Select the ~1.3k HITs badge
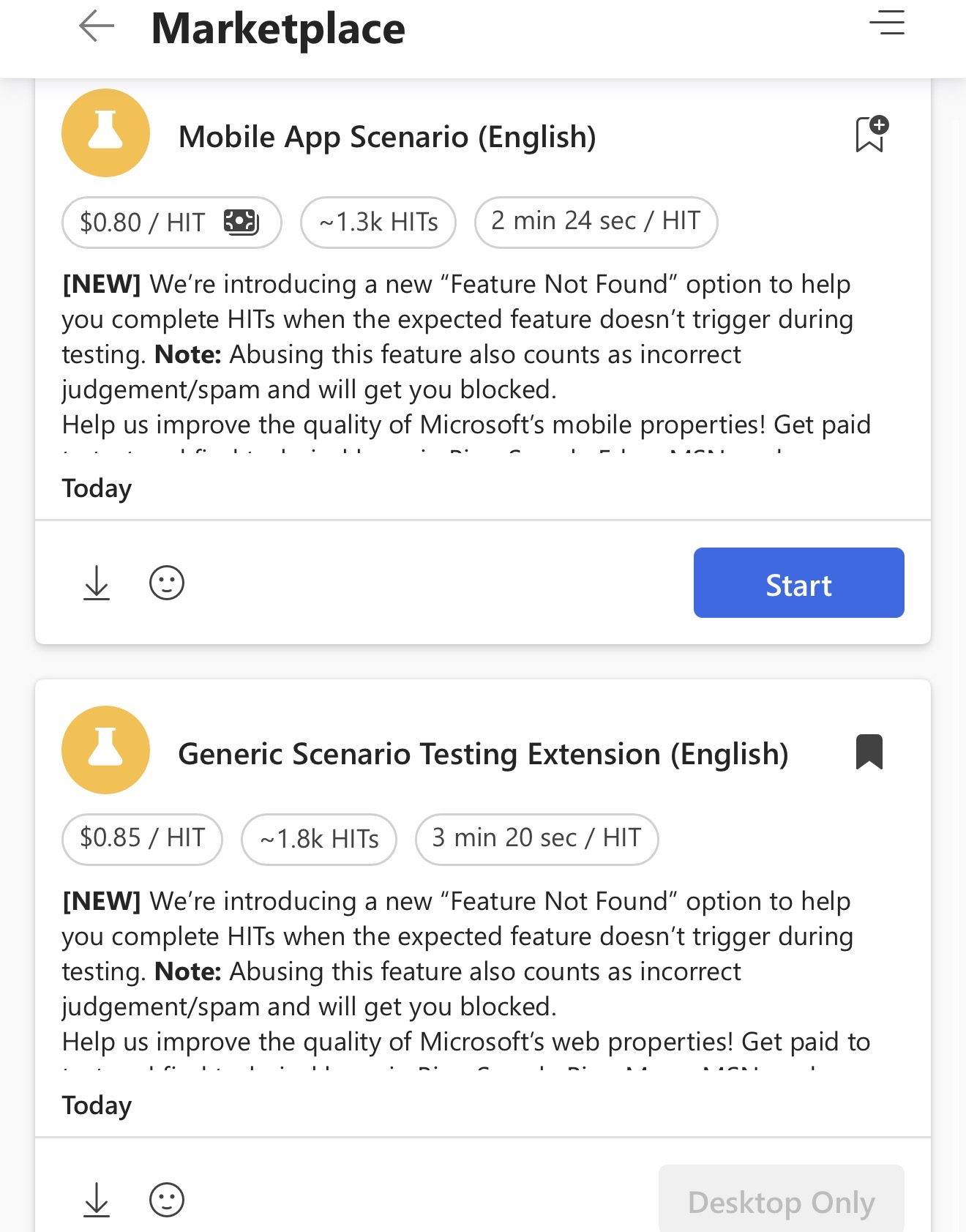The height and width of the screenshot is (1232, 966). click(378, 222)
